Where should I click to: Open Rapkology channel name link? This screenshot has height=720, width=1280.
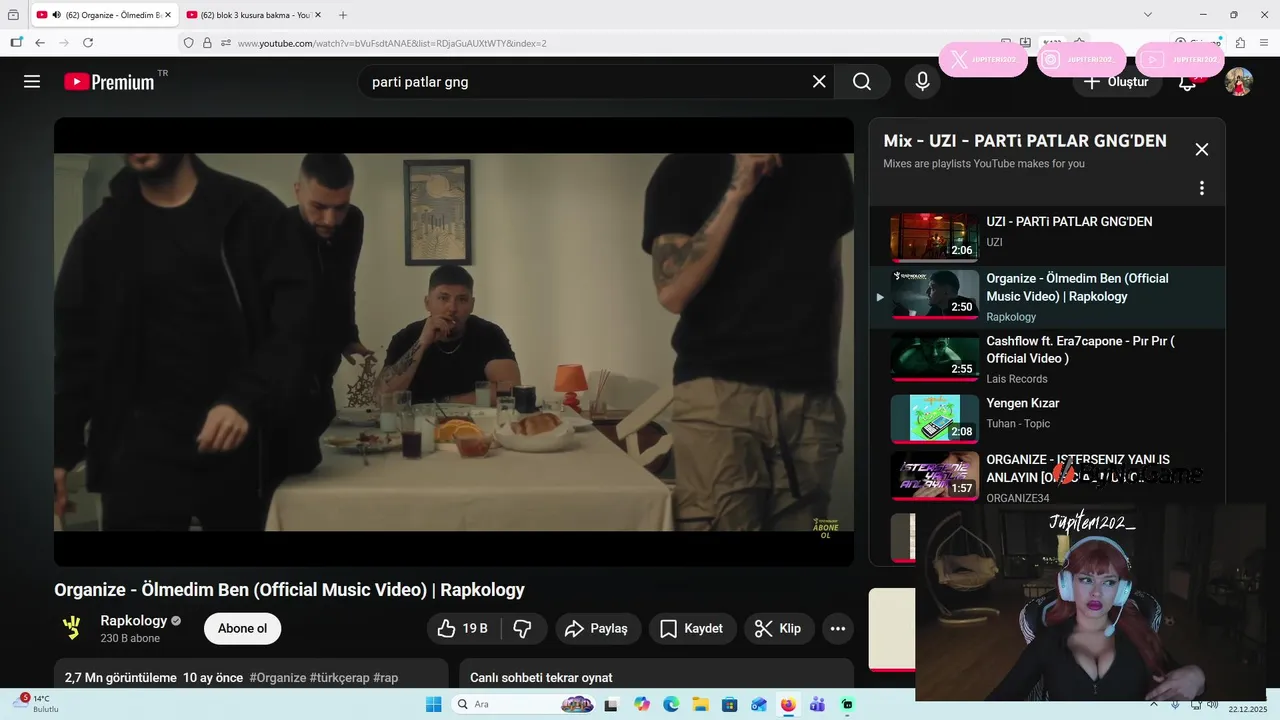[133, 621]
